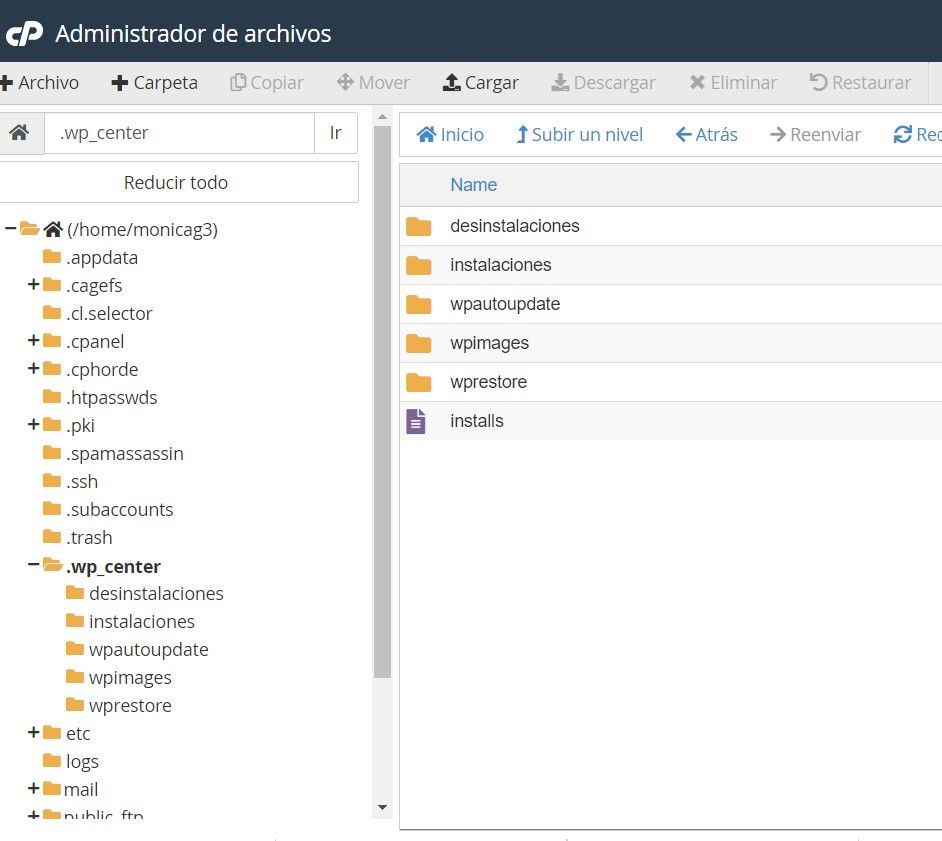This screenshot has width=942, height=841.
Task: Click the cPanel logo in the header
Action: coord(24,34)
